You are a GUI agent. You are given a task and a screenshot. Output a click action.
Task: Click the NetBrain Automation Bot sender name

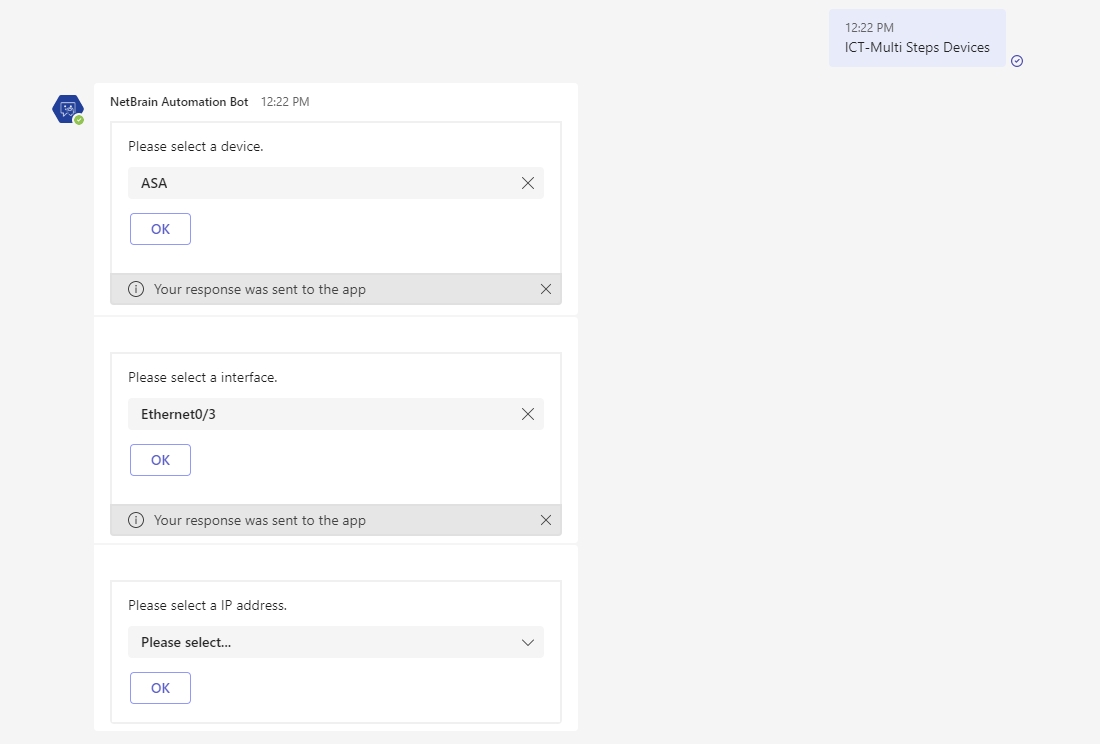tap(179, 102)
